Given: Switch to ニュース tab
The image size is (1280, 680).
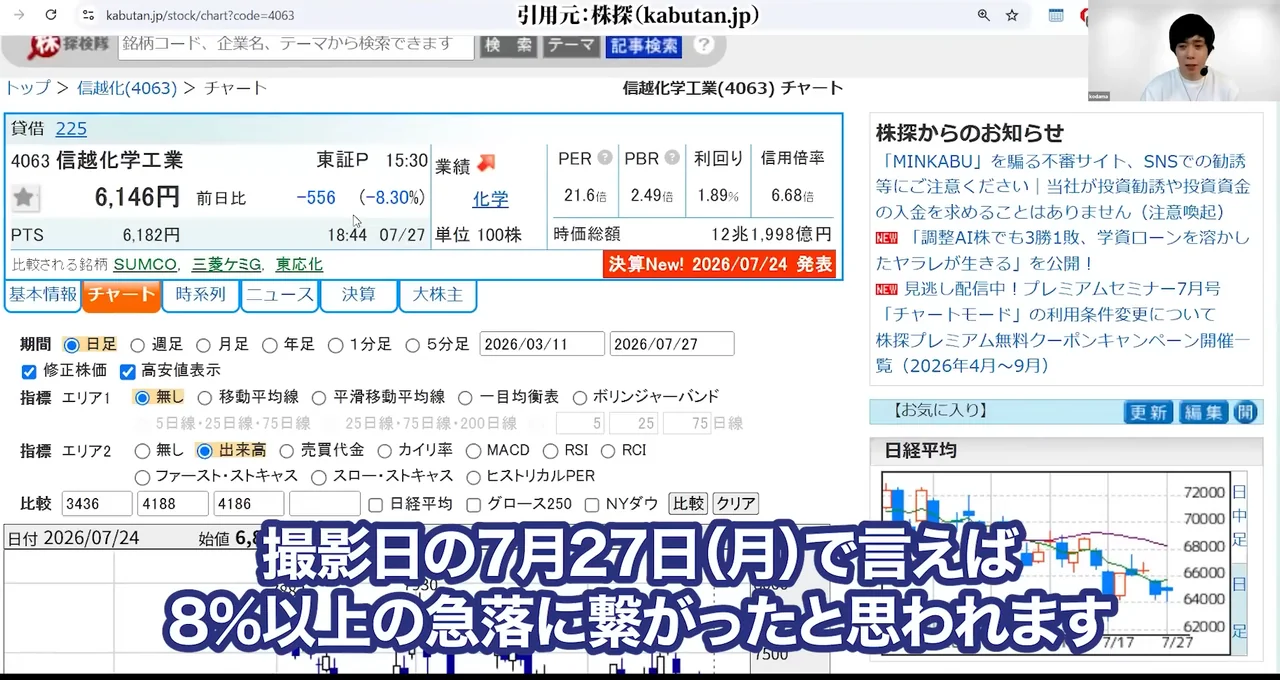Looking at the screenshot, I should click(x=280, y=295).
